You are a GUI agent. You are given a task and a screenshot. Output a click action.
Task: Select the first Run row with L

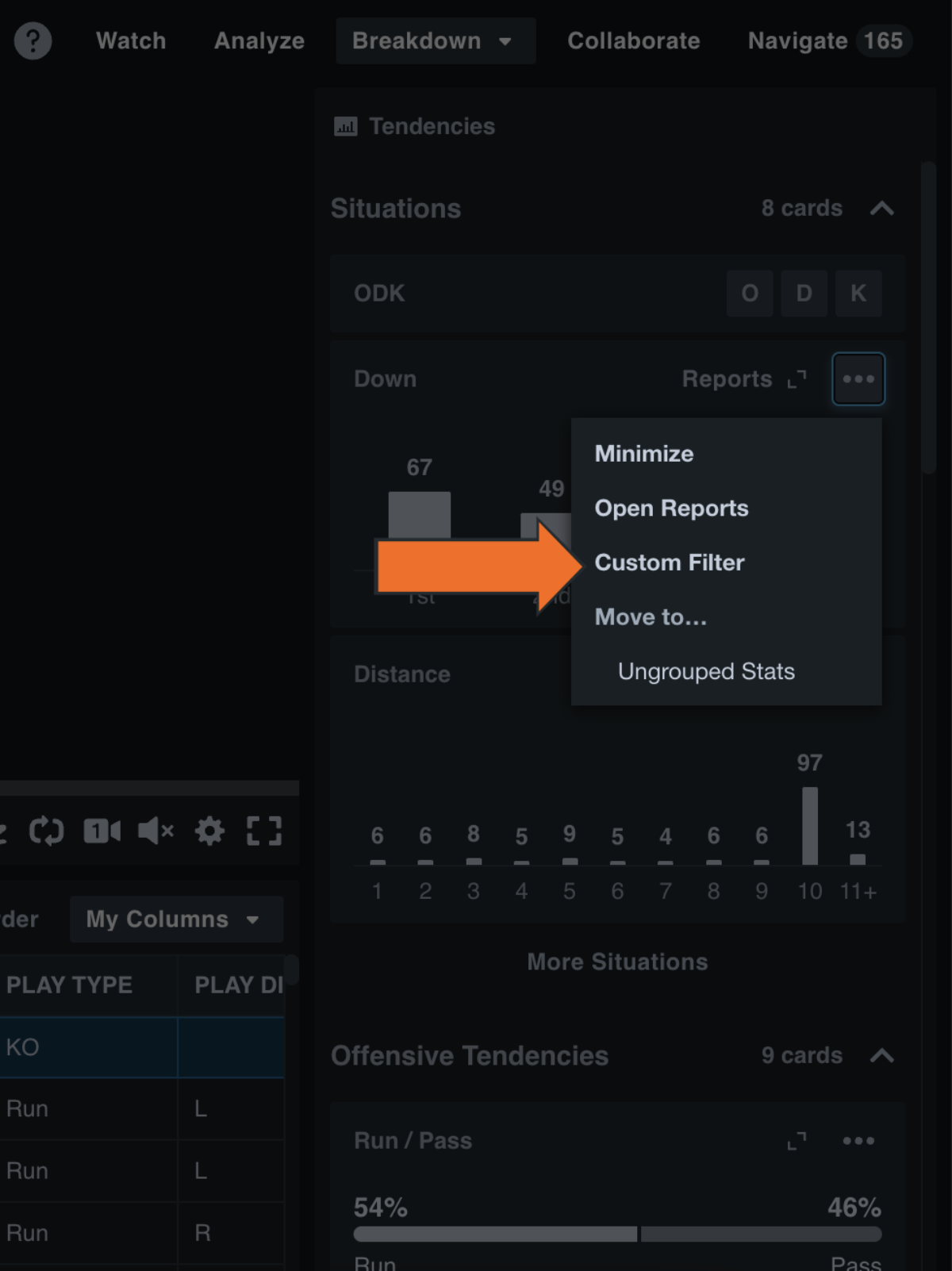pos(142,1109)
